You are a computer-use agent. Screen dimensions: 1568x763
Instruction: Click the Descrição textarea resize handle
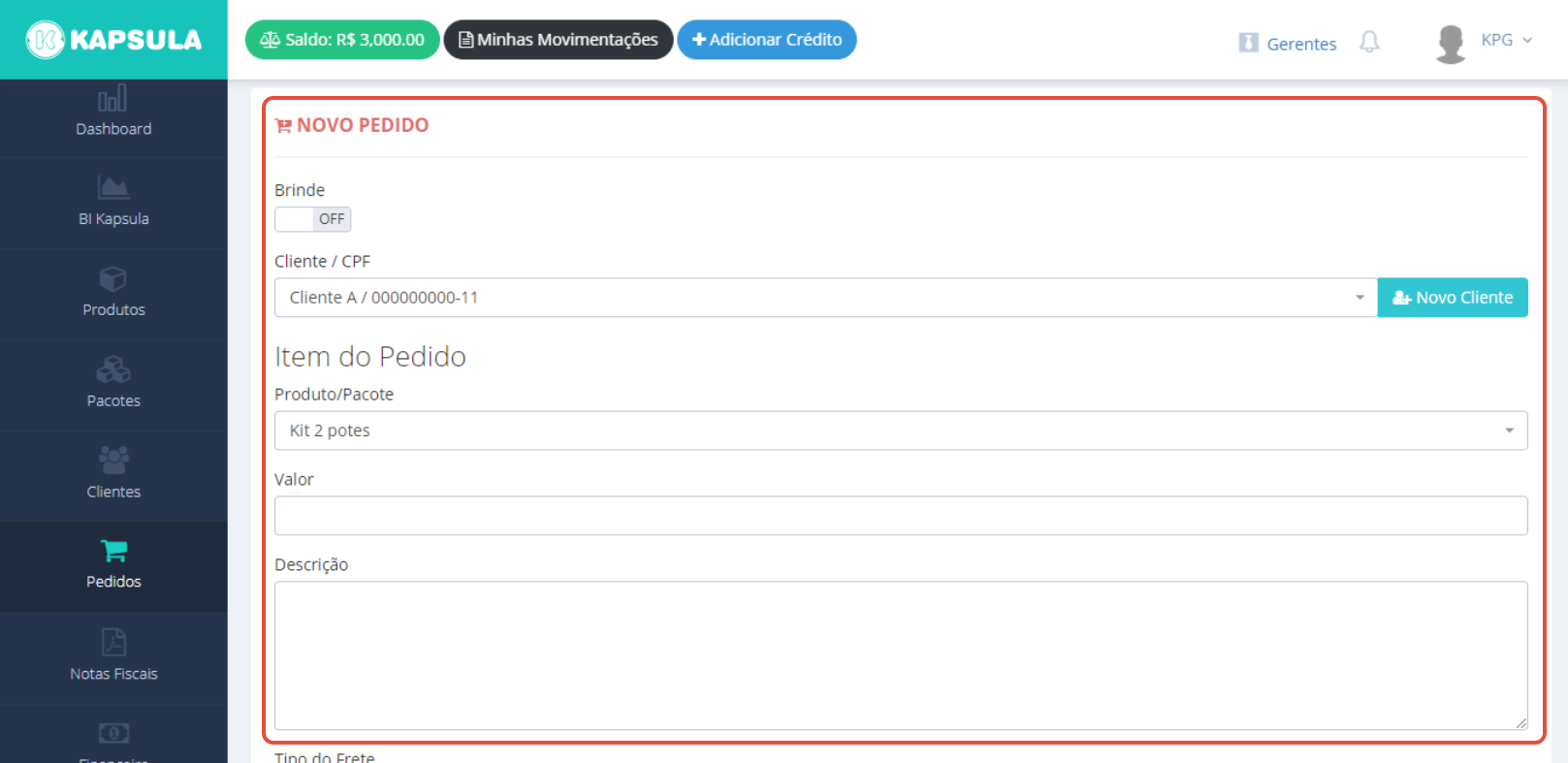coord(1521,723)
